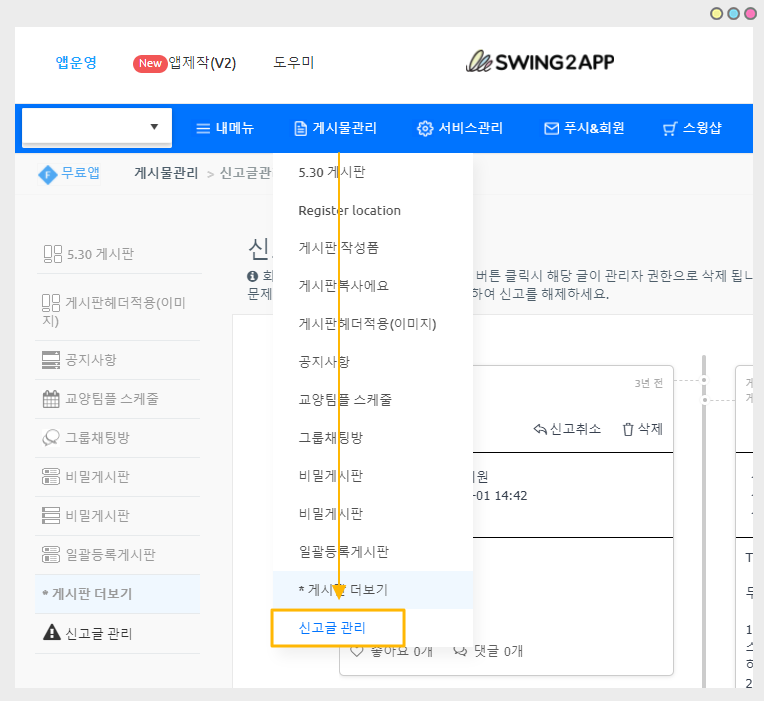The width and height of the screenshot is (764, 701).
Task: Click the 그룹채팅방 chat bubble icon in sidebar
Action: pos(52,438)
